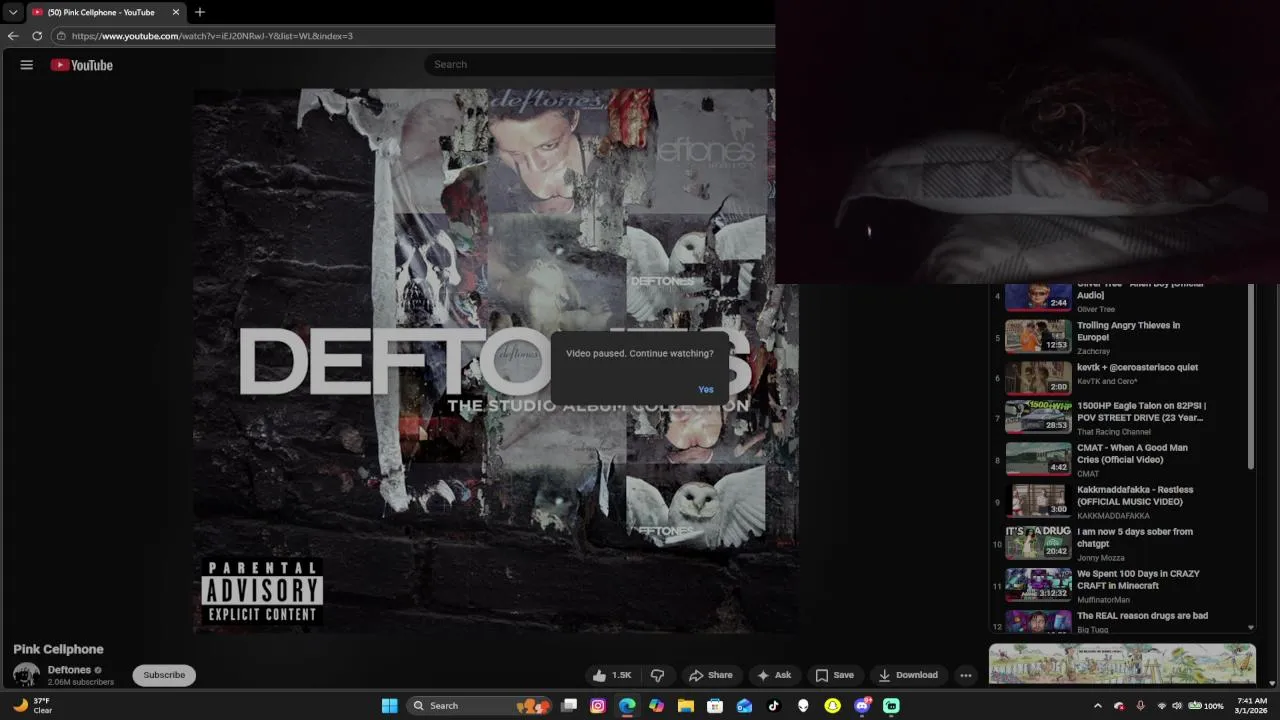Open Copilot from the taskbar

pyautogui.click(x=656, y=706)
